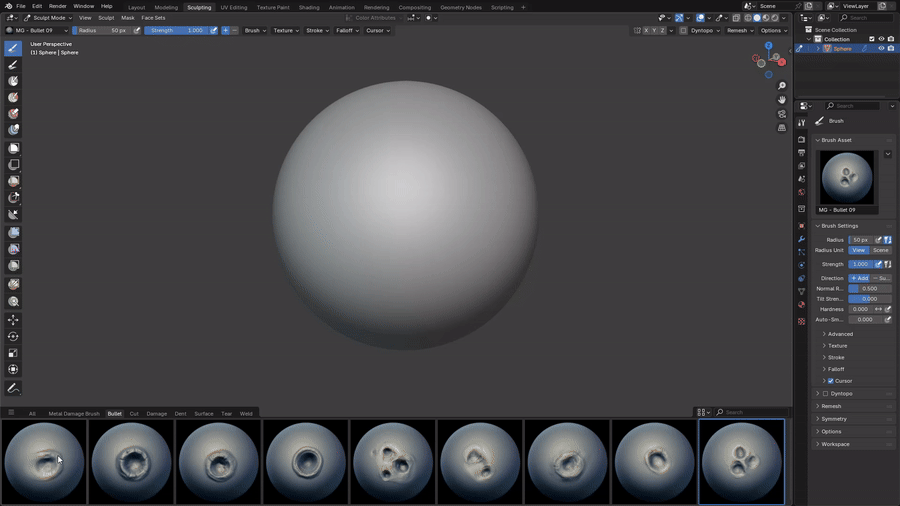Toggle X axis symmetry
Image resolution: width=900 pixels, height=506 pixels.
coord(646,30)
